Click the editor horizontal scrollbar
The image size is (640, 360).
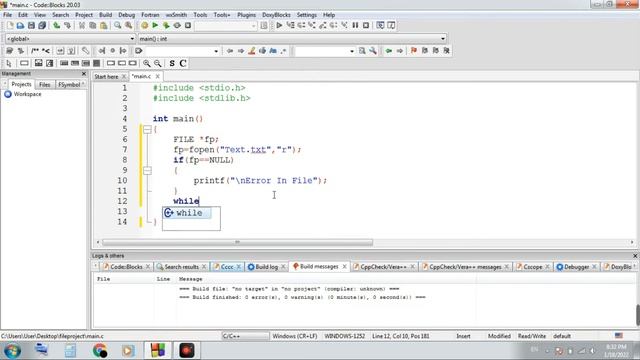[x=237, y=242]
